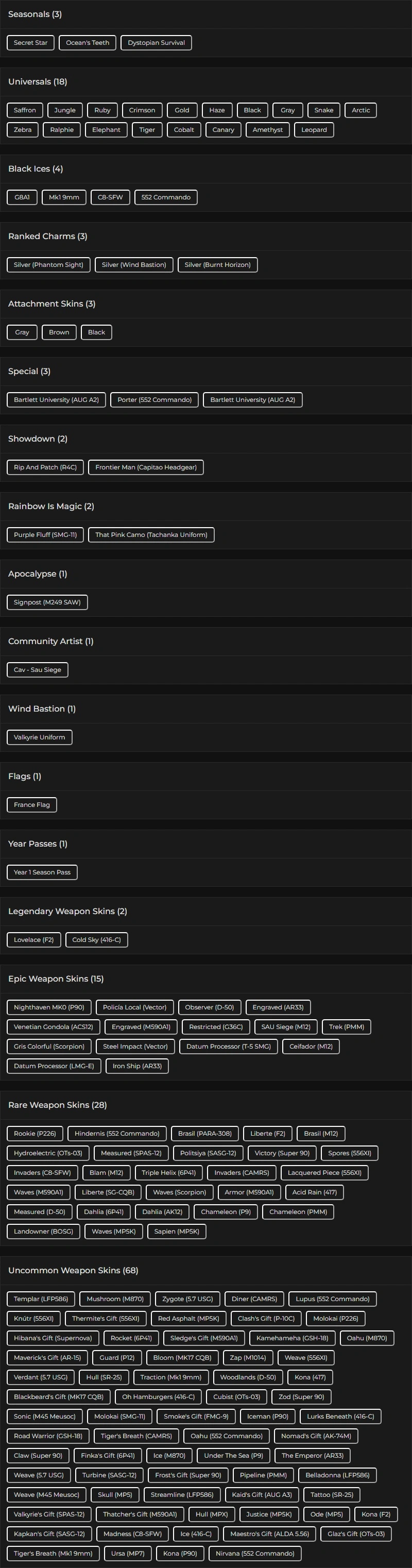Click the Acid Rain (417) tag
Screen dimensions: 412x1568
point(315,1192)
